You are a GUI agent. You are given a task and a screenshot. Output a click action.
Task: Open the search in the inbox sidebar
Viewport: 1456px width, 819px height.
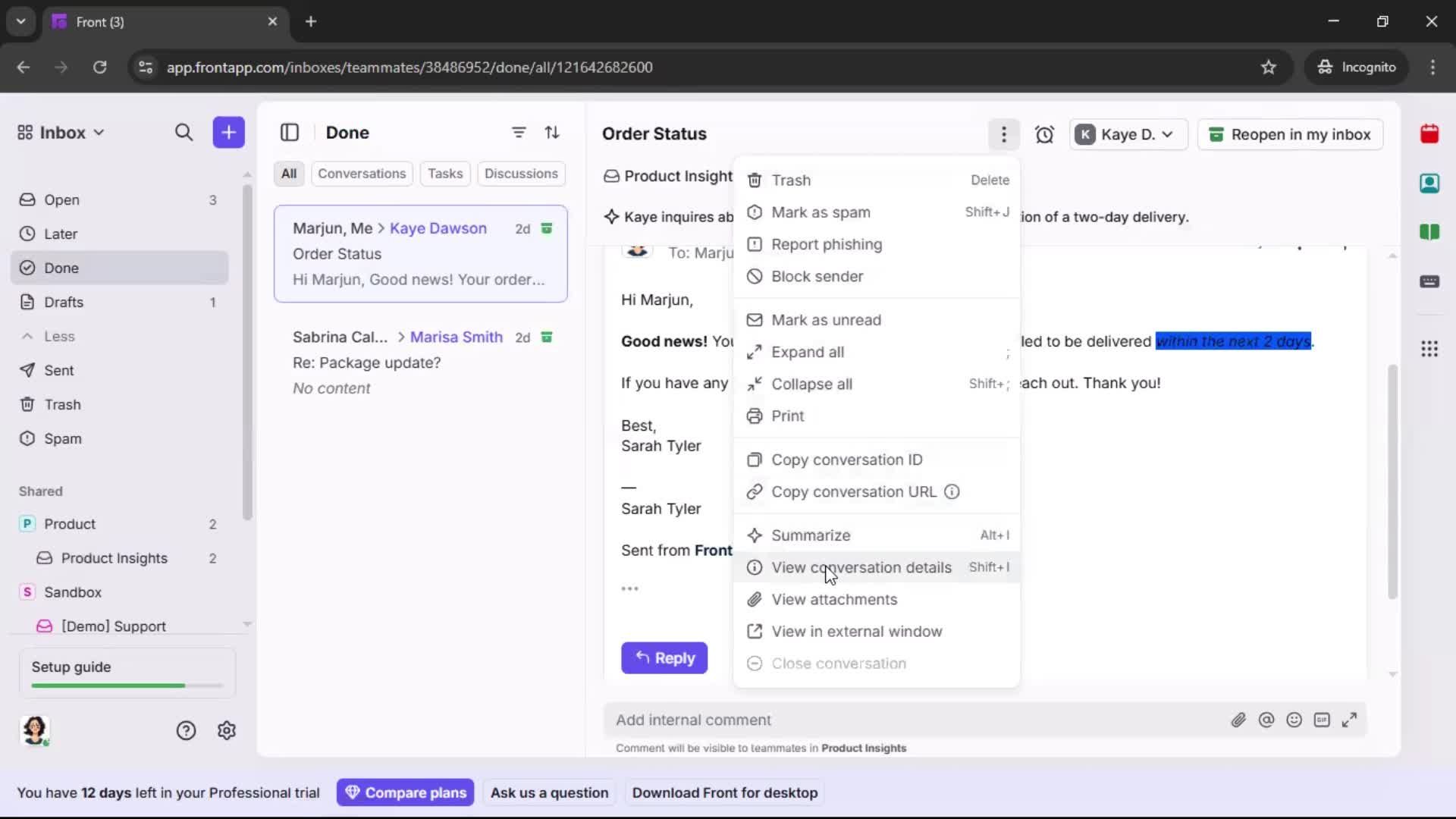(184, 132)
